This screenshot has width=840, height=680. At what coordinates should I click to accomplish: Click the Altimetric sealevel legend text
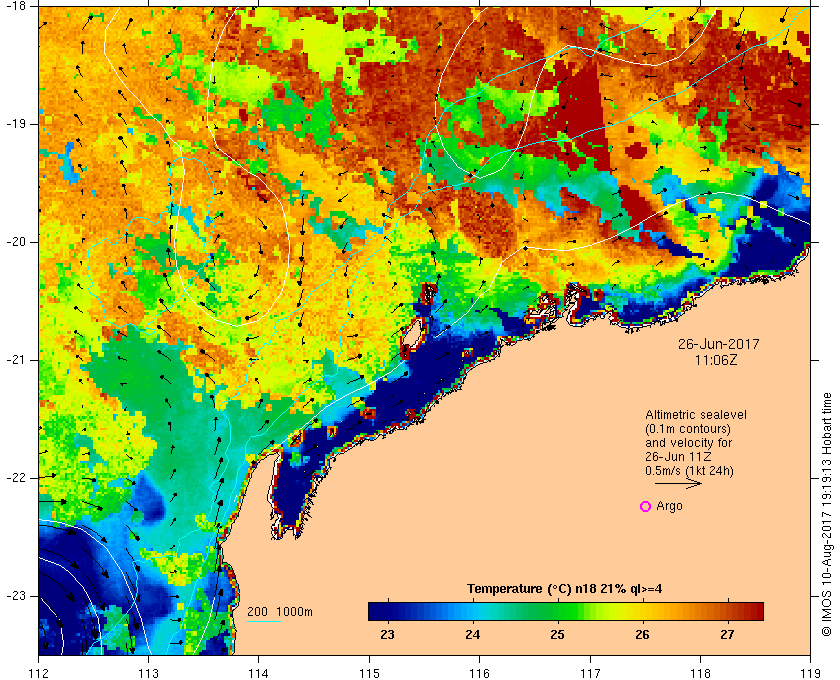click(x=696, y=415)
